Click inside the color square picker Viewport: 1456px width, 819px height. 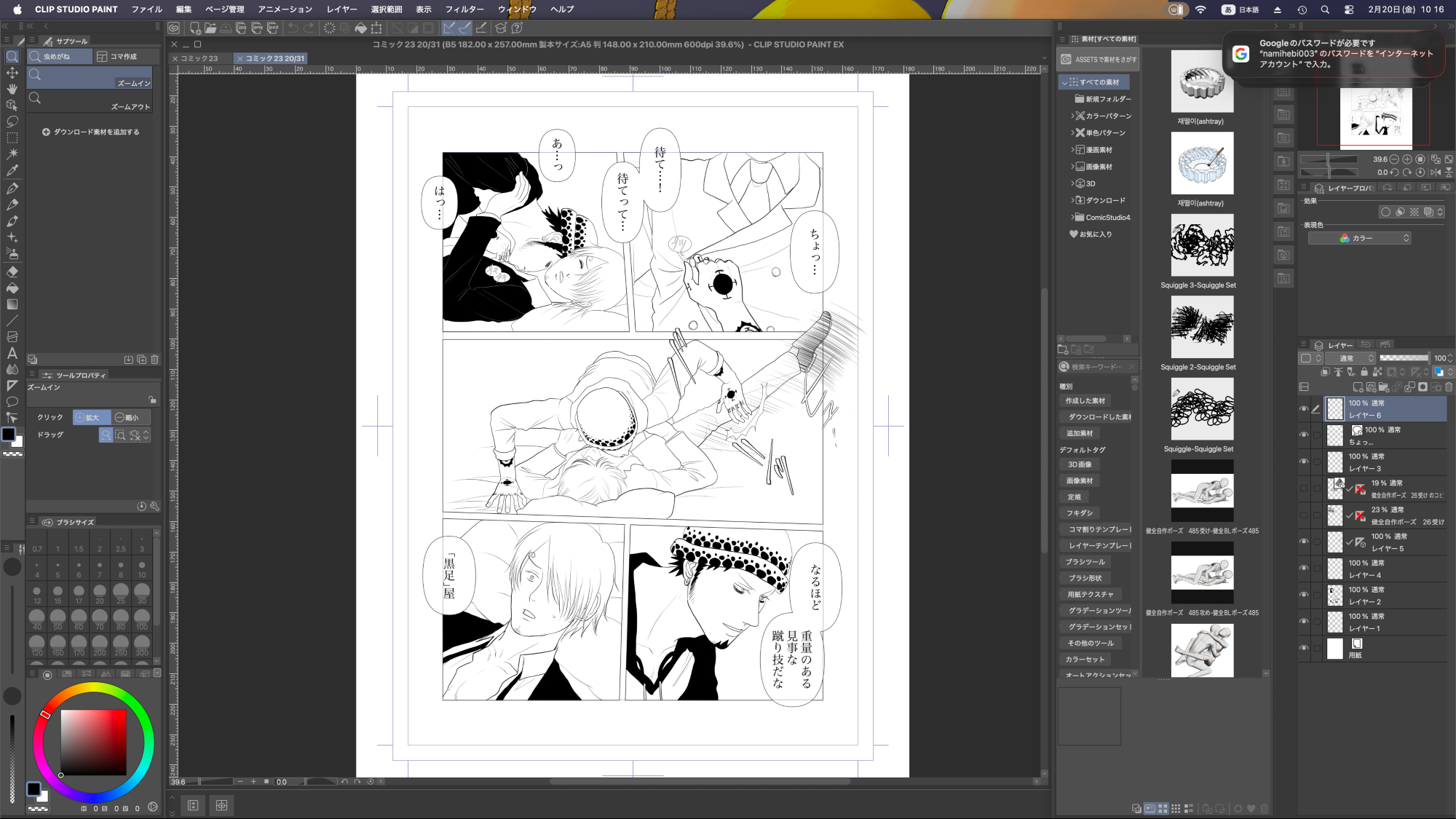coord(93,743)
